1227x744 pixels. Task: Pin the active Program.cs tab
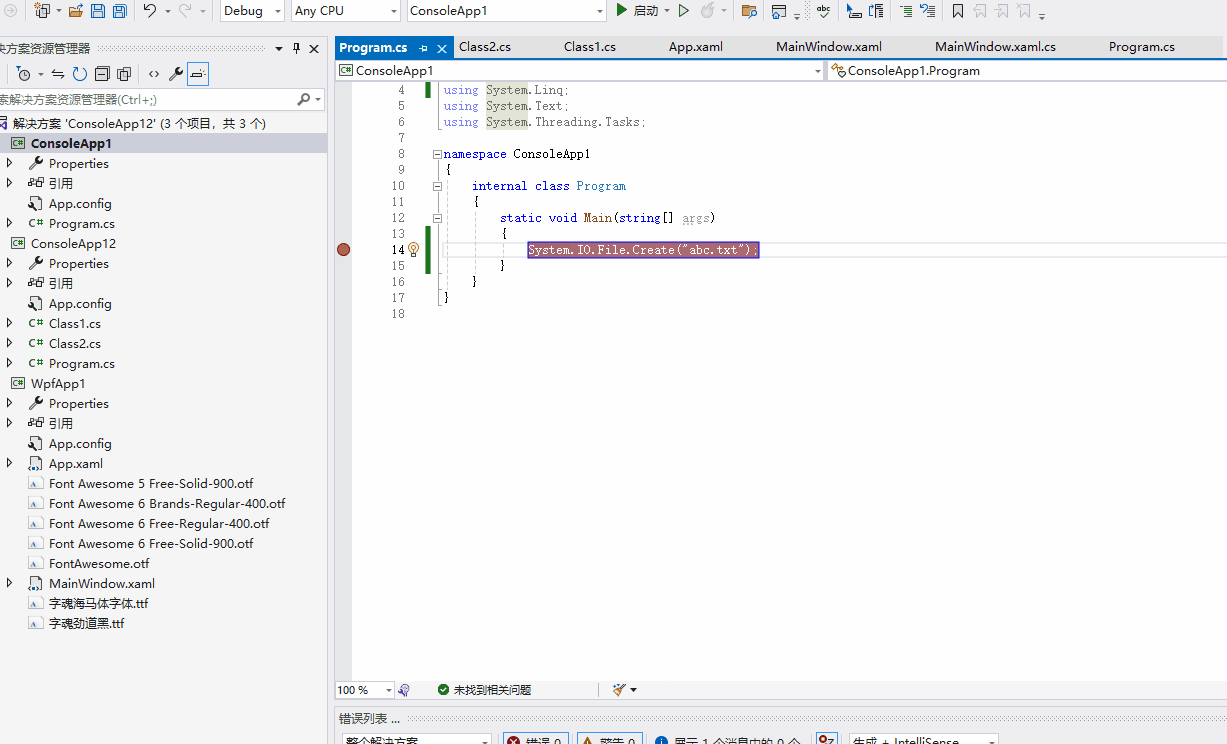(424, 48)
